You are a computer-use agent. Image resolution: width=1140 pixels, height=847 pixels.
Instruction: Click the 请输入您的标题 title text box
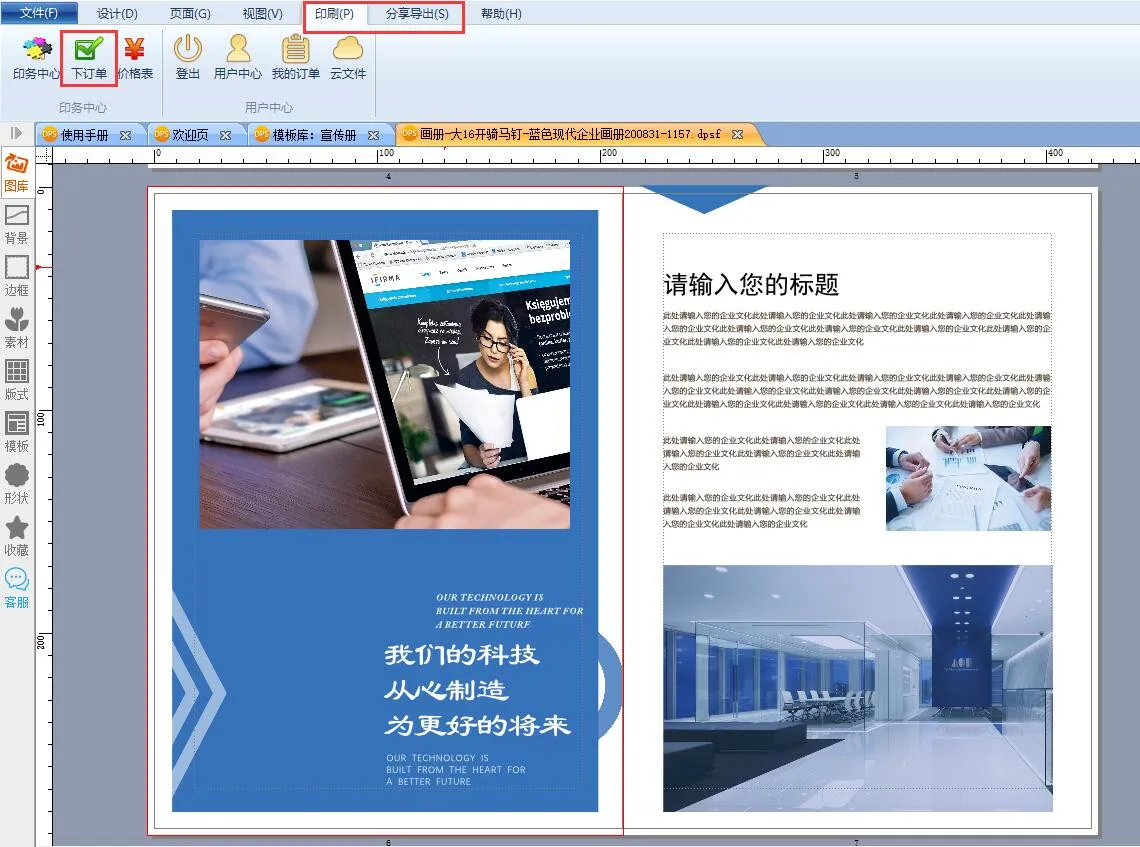[x=752, y=284]
